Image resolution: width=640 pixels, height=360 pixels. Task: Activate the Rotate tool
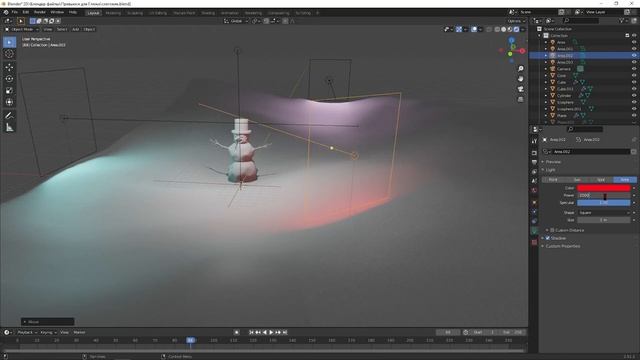[9, 79]
